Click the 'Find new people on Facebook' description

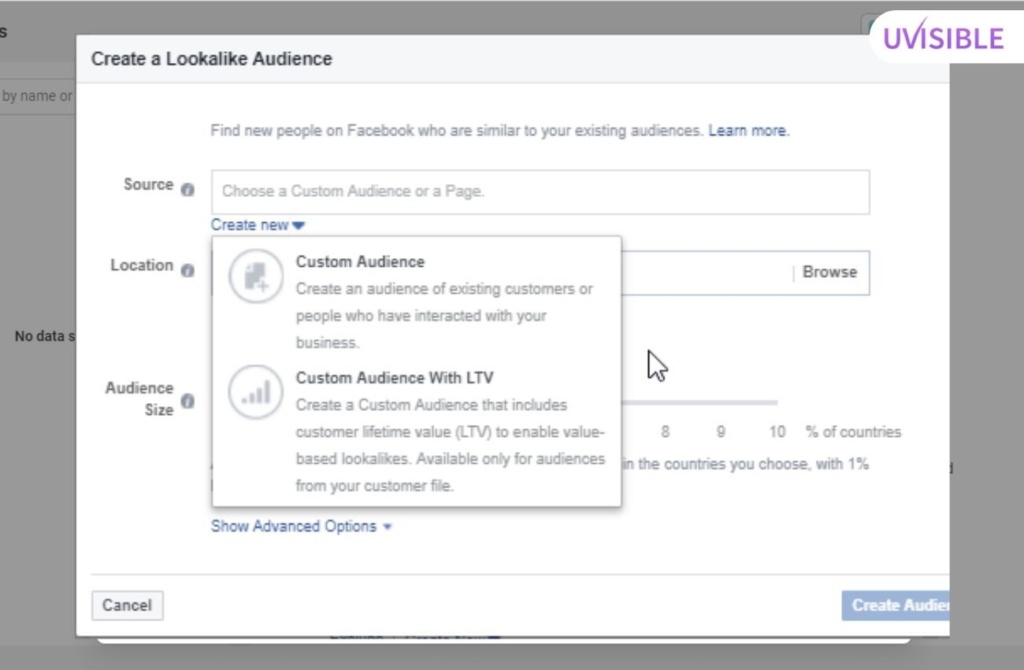(456, 131)
